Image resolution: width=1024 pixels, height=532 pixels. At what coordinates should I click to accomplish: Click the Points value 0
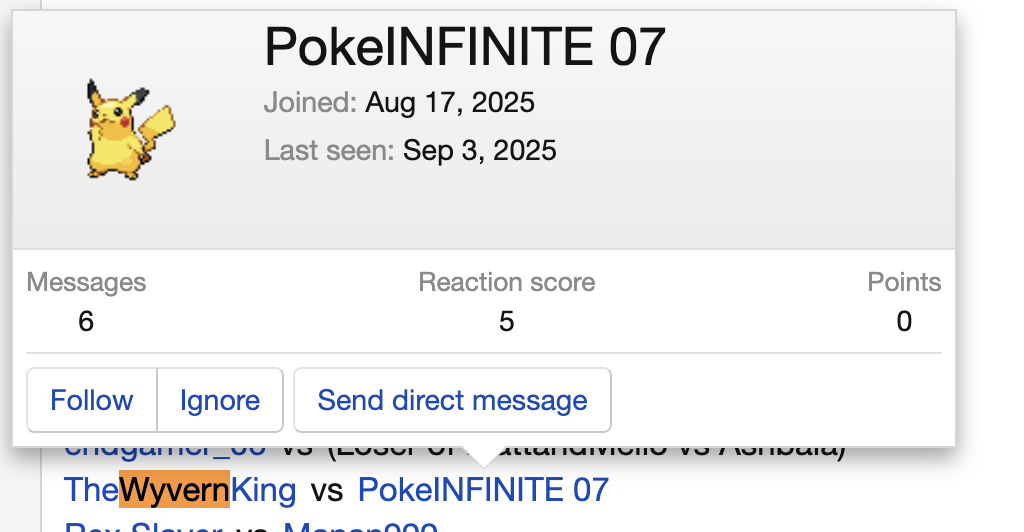904,322
